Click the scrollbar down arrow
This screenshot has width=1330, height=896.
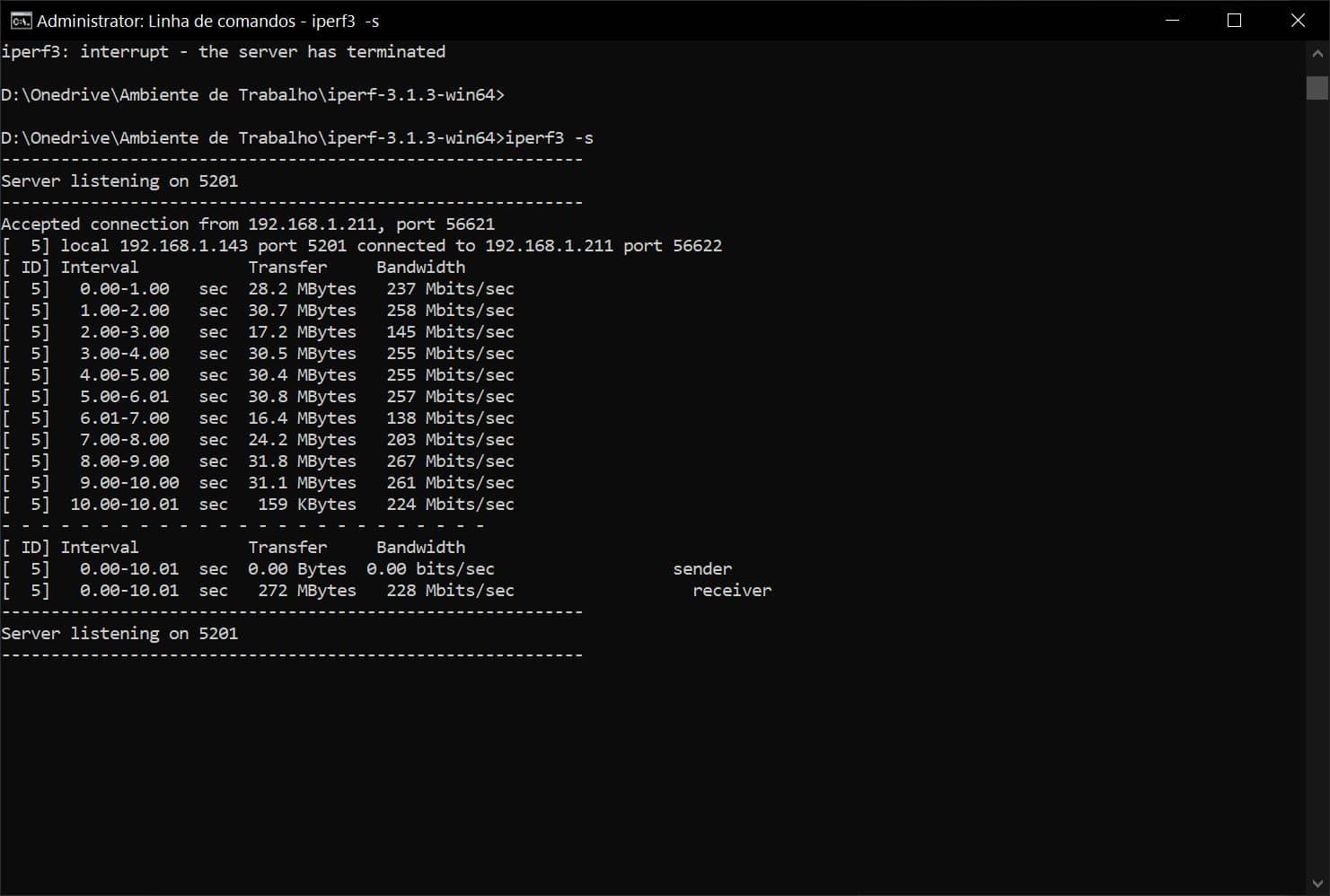pos(1317,883)
